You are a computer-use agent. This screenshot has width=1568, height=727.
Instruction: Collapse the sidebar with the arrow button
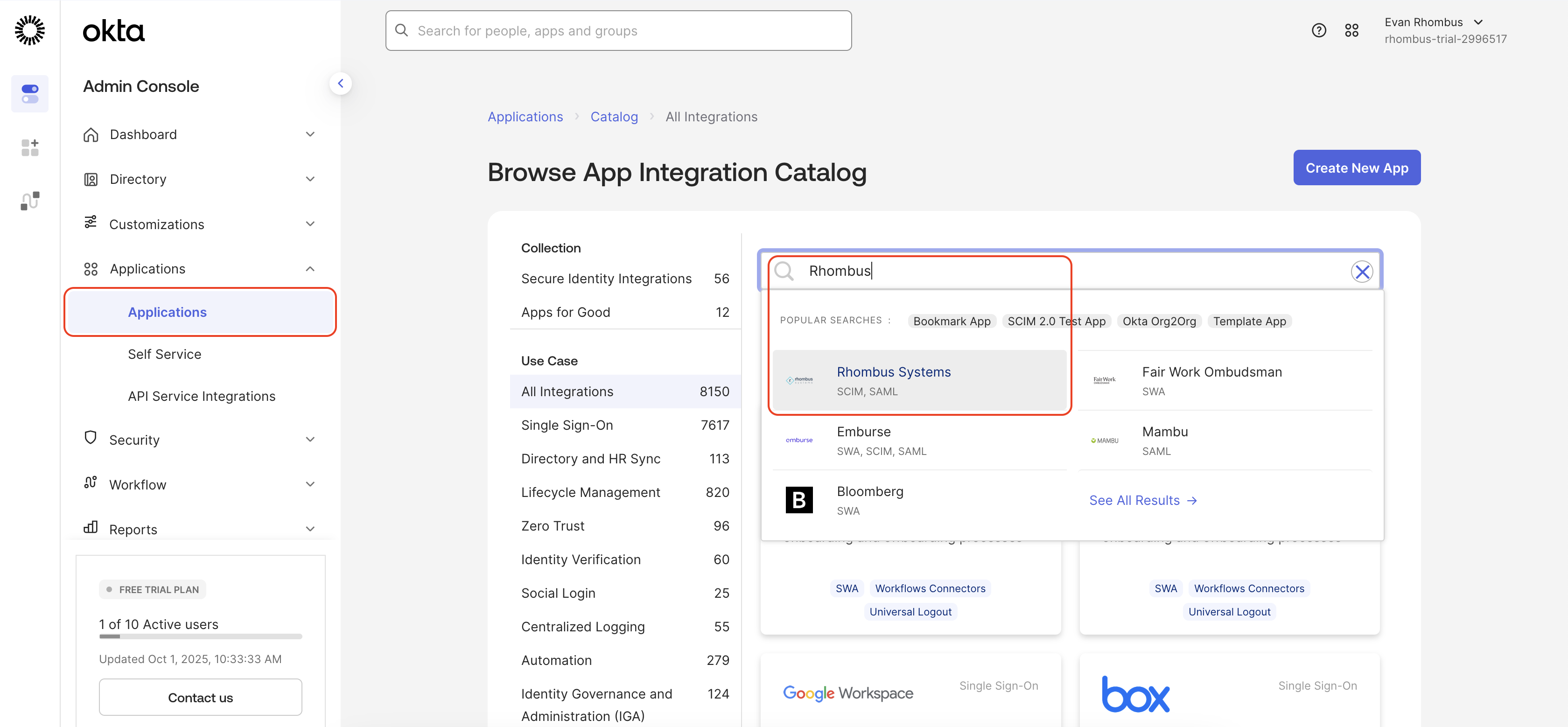(x=341, y=84)
